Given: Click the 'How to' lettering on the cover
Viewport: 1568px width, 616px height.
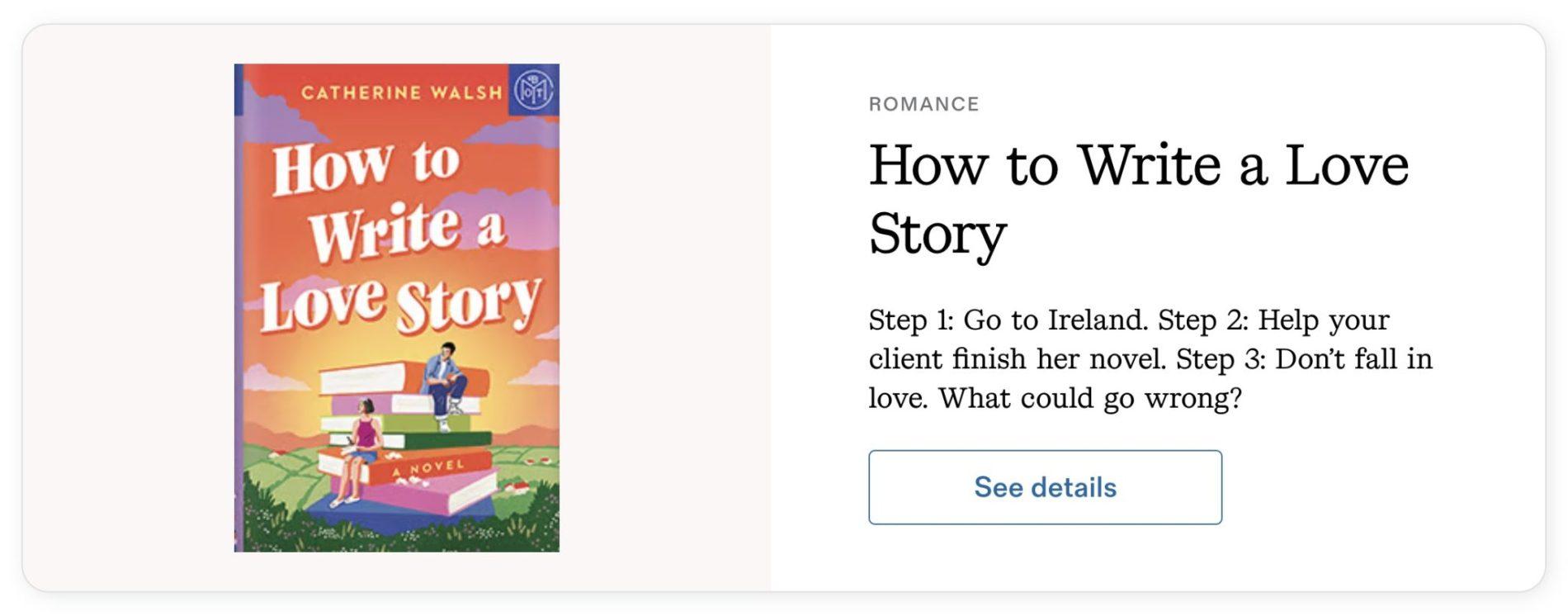Looking at the screenshot, I should 366,166.
